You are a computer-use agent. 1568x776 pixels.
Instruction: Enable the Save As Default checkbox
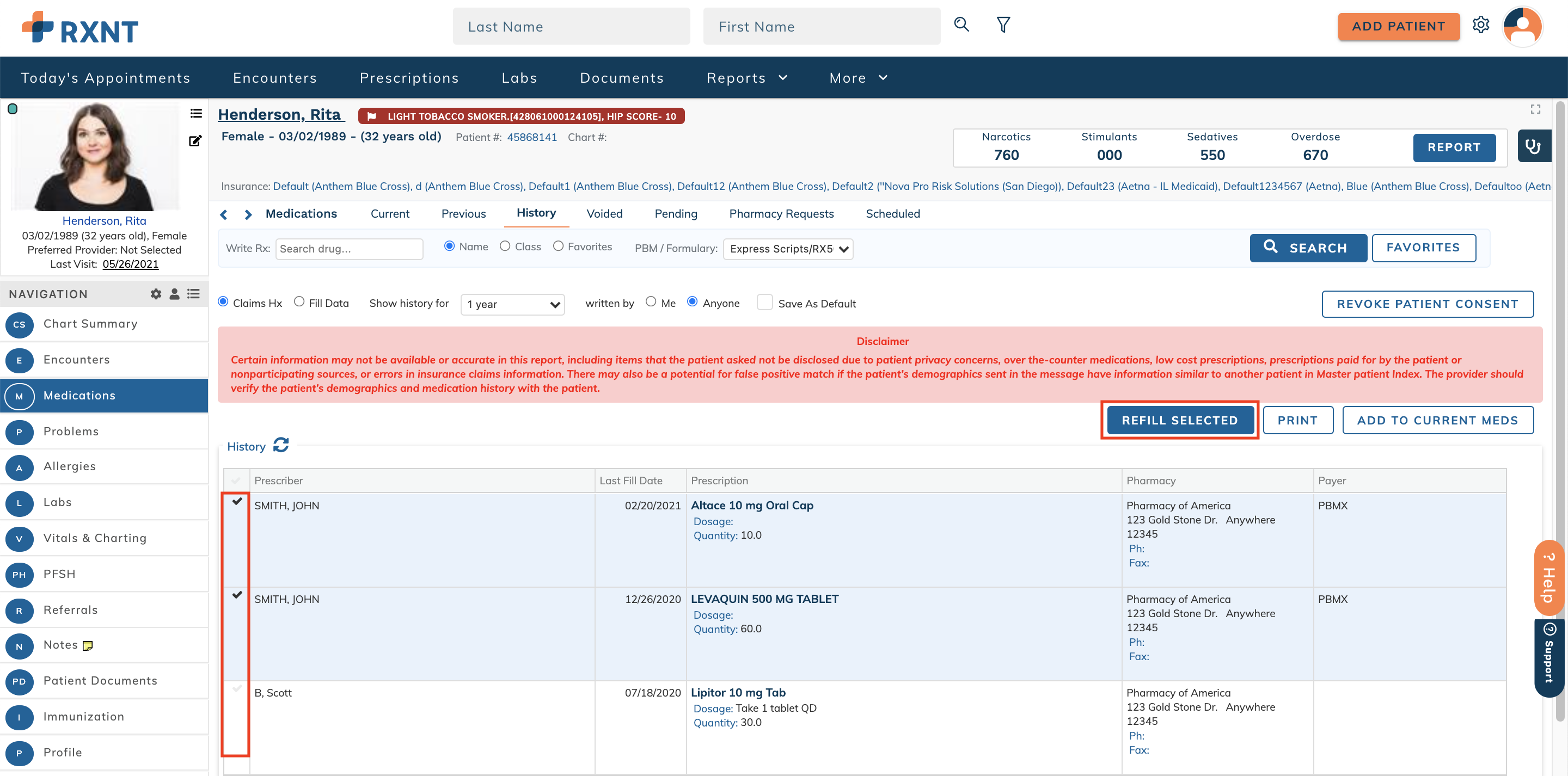point(764,302)
